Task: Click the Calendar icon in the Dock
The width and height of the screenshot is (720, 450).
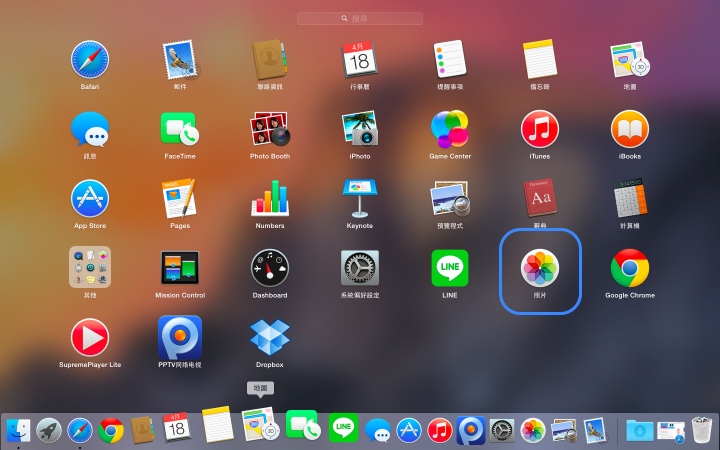Action: 177,427
